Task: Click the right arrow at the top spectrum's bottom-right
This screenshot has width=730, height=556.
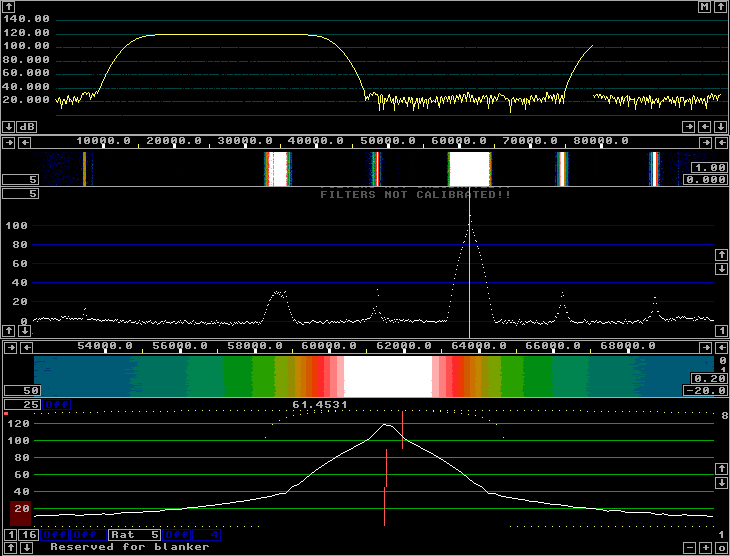Action: tap(689, 126)
